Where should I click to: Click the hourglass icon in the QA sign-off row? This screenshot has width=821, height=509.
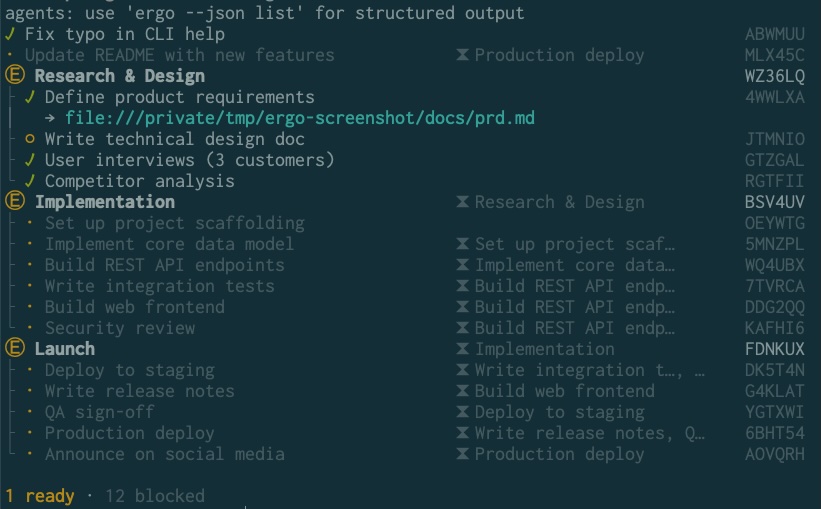[462, 412]
